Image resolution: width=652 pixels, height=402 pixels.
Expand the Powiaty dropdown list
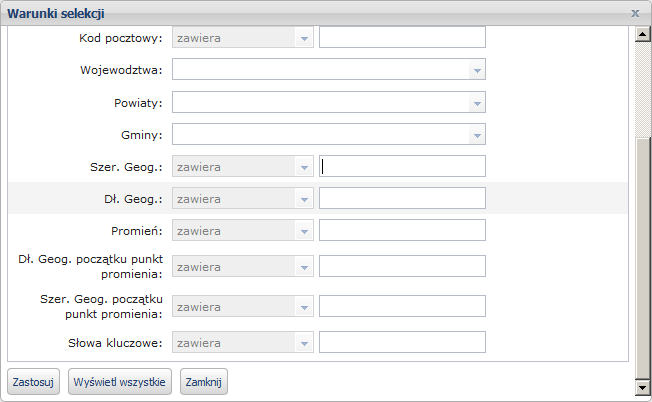click(x=477, y=103)
